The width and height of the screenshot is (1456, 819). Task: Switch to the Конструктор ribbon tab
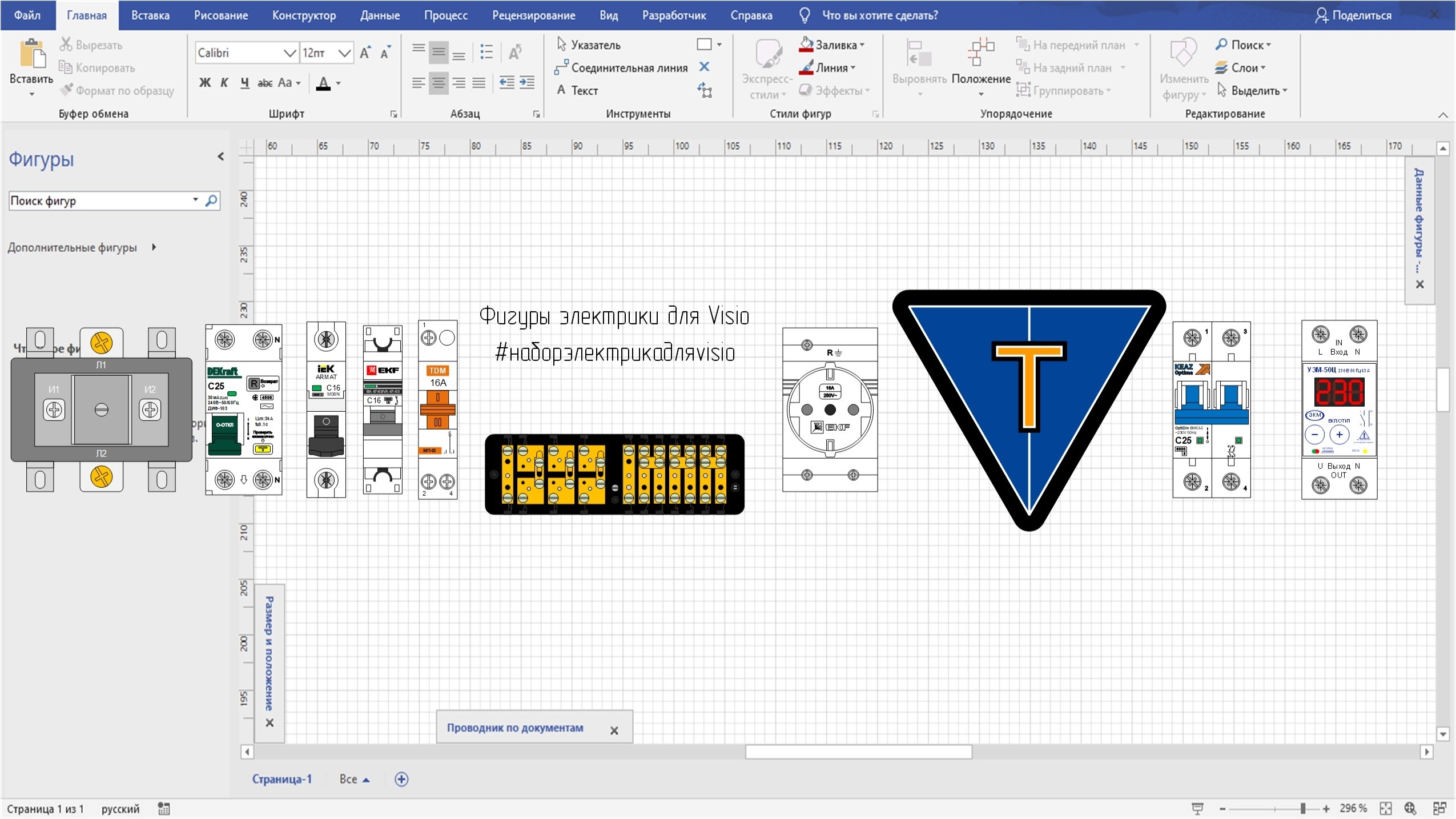(304, 15)
